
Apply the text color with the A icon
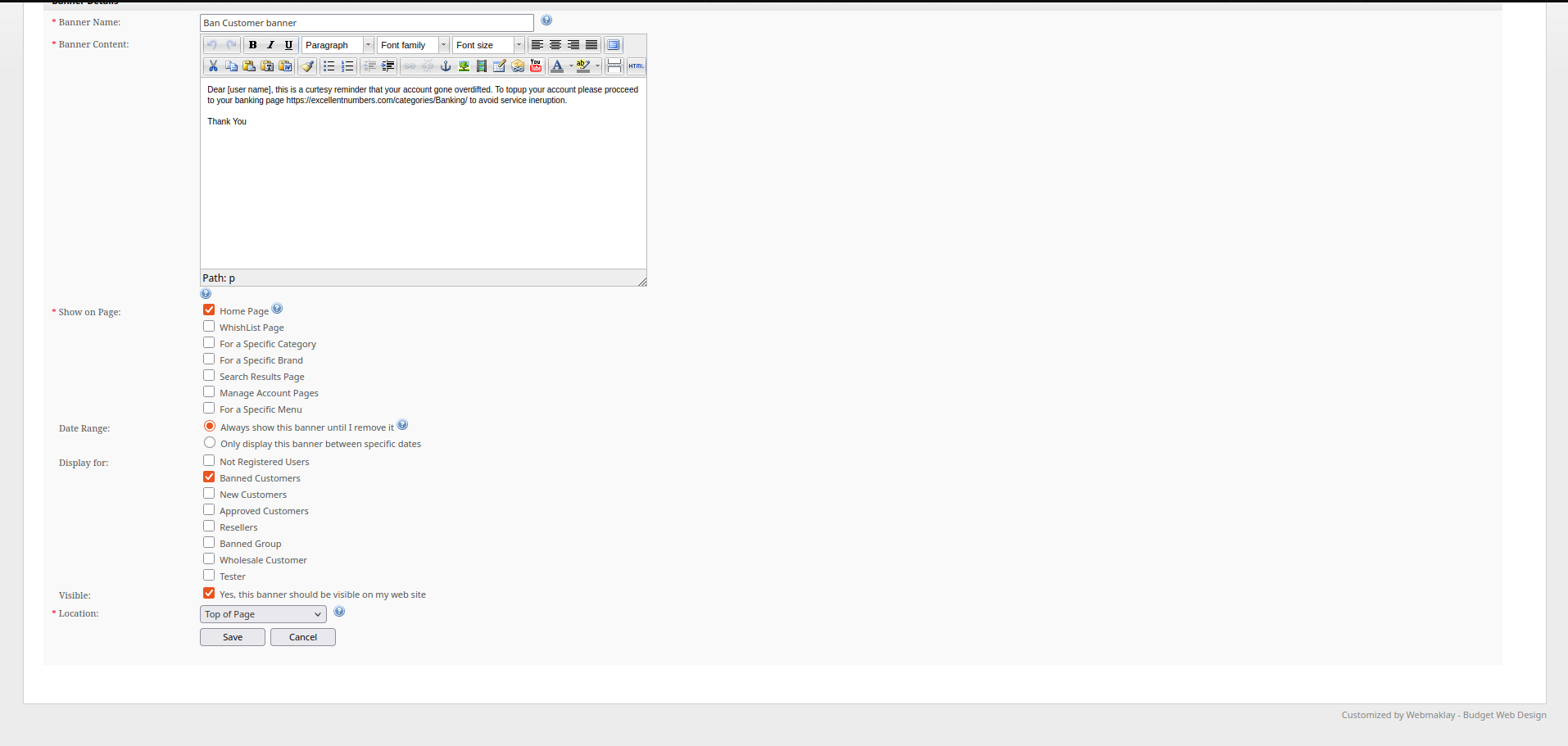click(x=557, y=66)
